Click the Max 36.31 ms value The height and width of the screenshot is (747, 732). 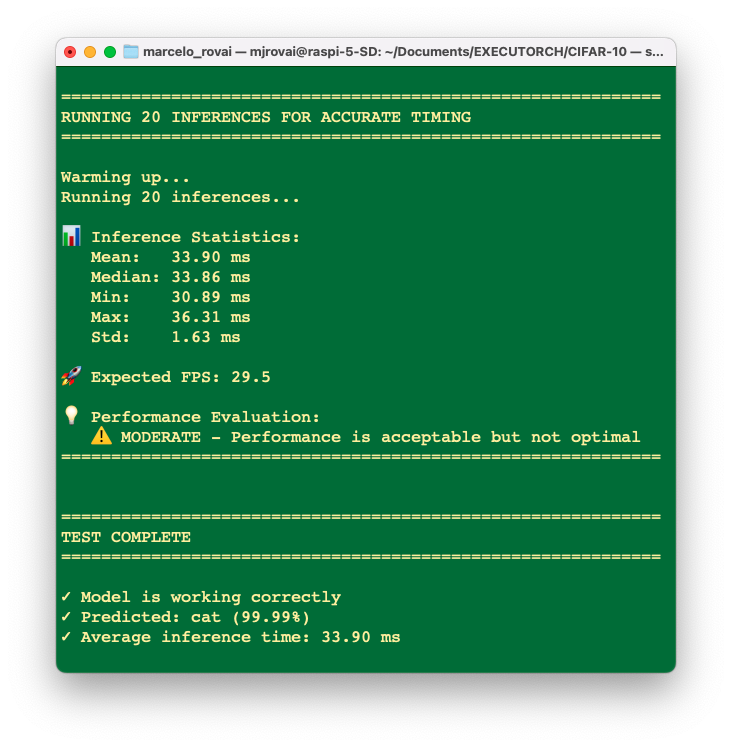(x=210, y=317)
